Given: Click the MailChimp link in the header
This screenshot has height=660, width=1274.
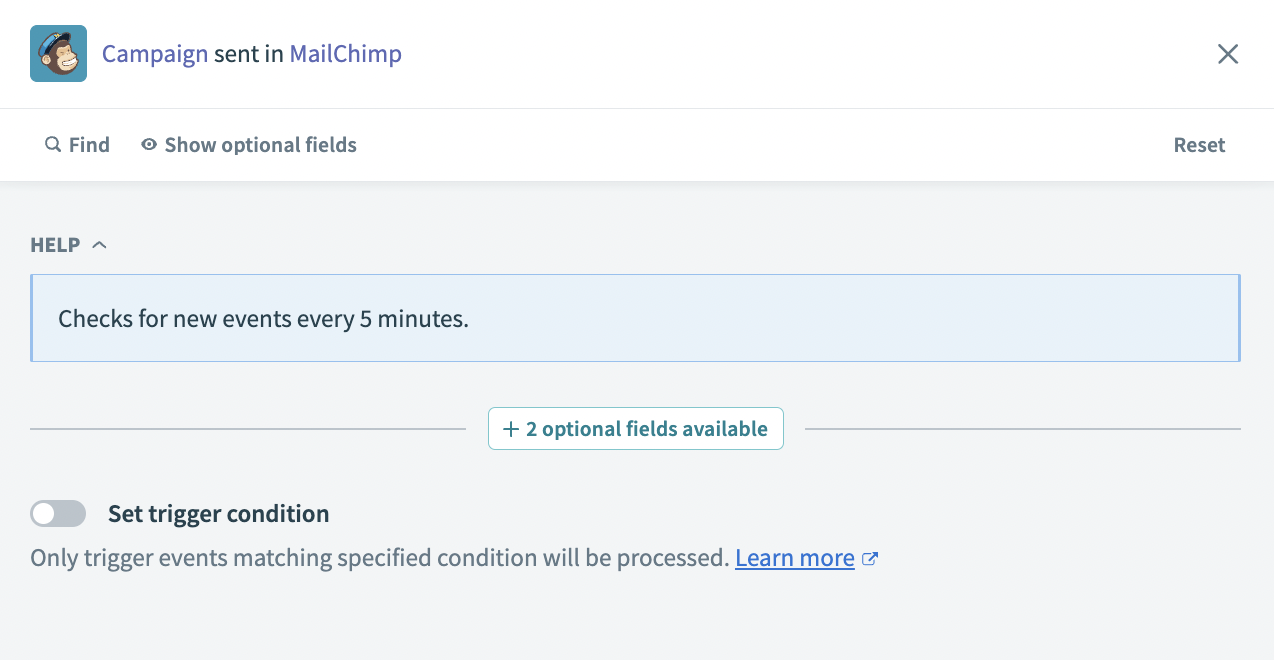Looking at the screenshot, I should pos(345,54).
